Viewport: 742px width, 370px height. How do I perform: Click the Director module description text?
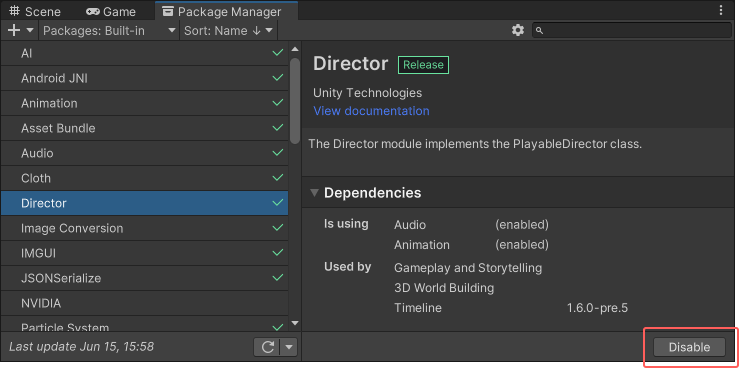[x=475, y=144]
